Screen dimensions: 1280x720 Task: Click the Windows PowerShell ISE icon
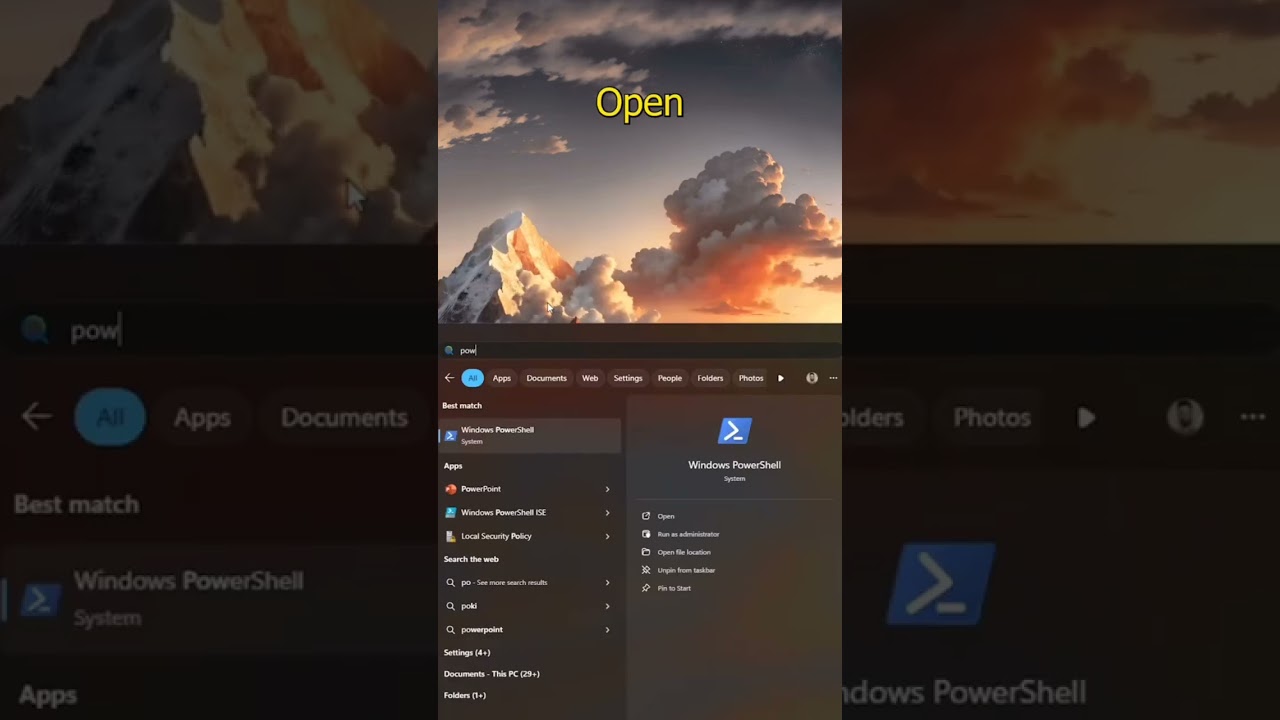[451, 512]
